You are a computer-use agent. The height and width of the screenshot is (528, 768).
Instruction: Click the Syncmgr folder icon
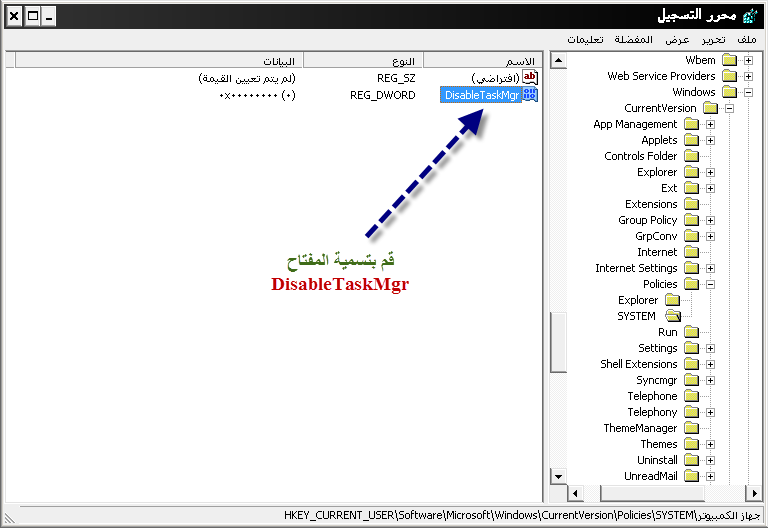point(691,380)
